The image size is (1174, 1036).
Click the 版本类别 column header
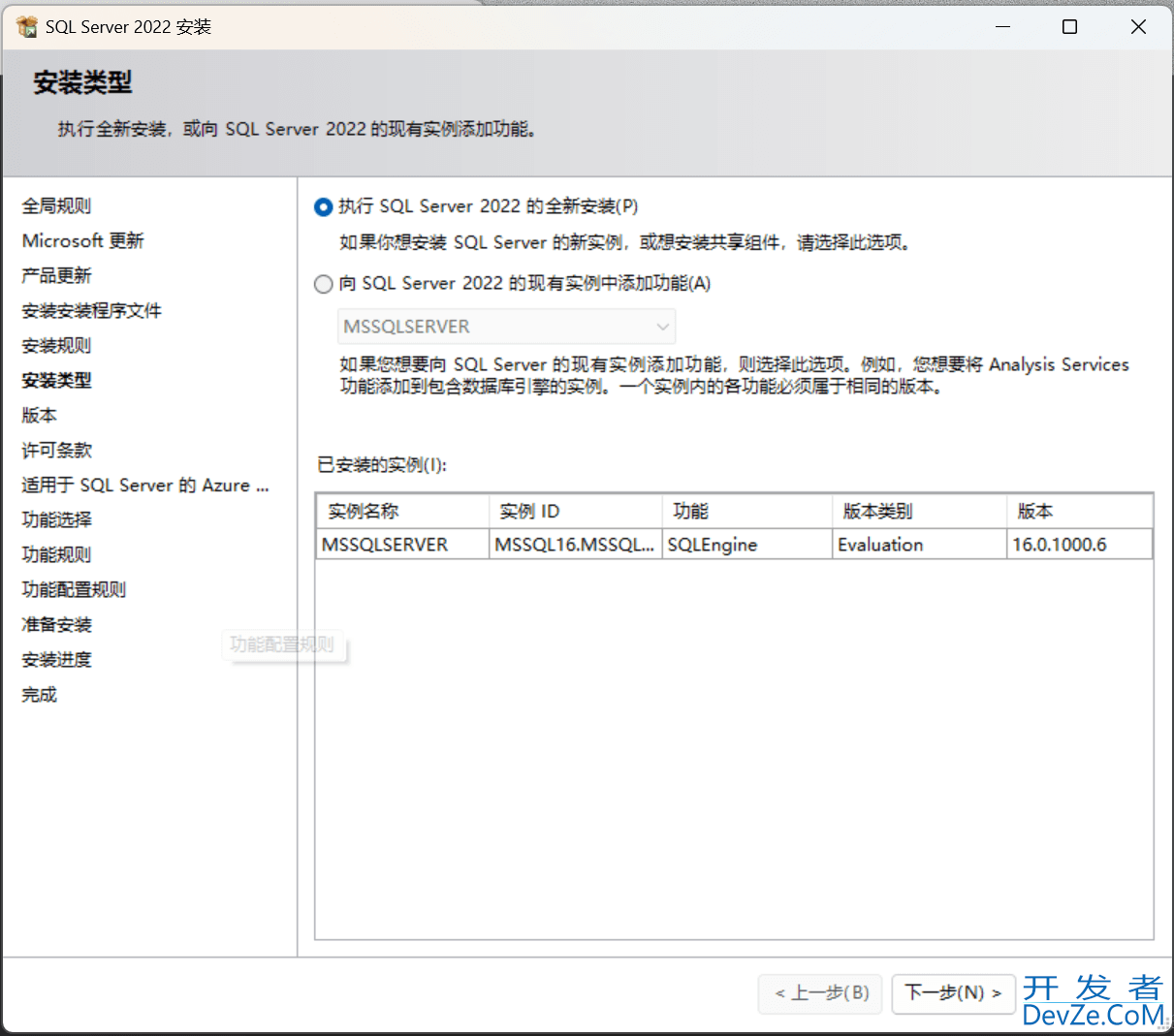point(919,512)
